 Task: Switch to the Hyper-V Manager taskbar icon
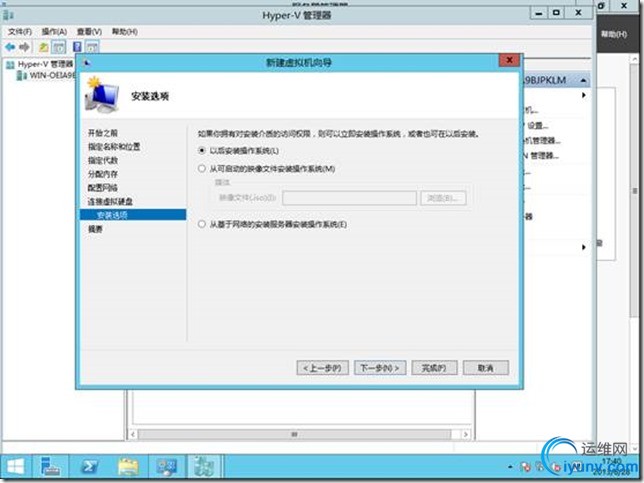[x=204, y=467]
